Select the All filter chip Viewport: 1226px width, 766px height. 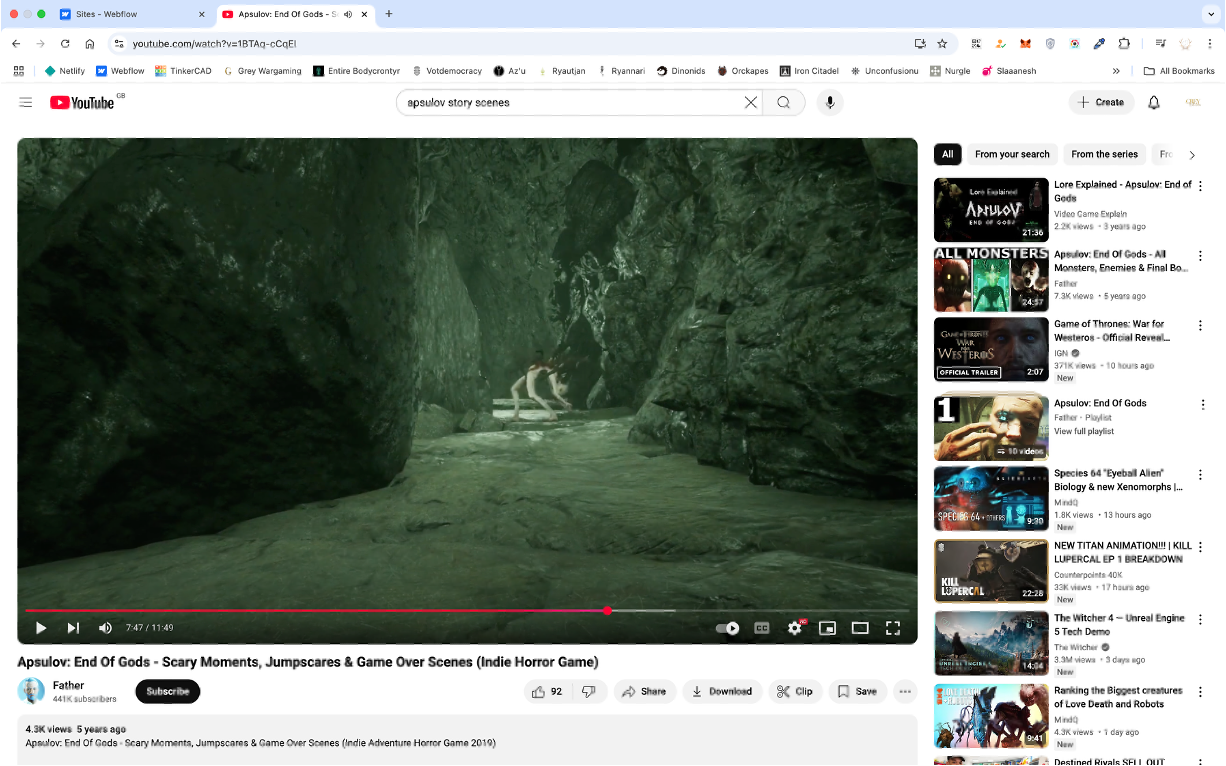(x=947, y=154)
